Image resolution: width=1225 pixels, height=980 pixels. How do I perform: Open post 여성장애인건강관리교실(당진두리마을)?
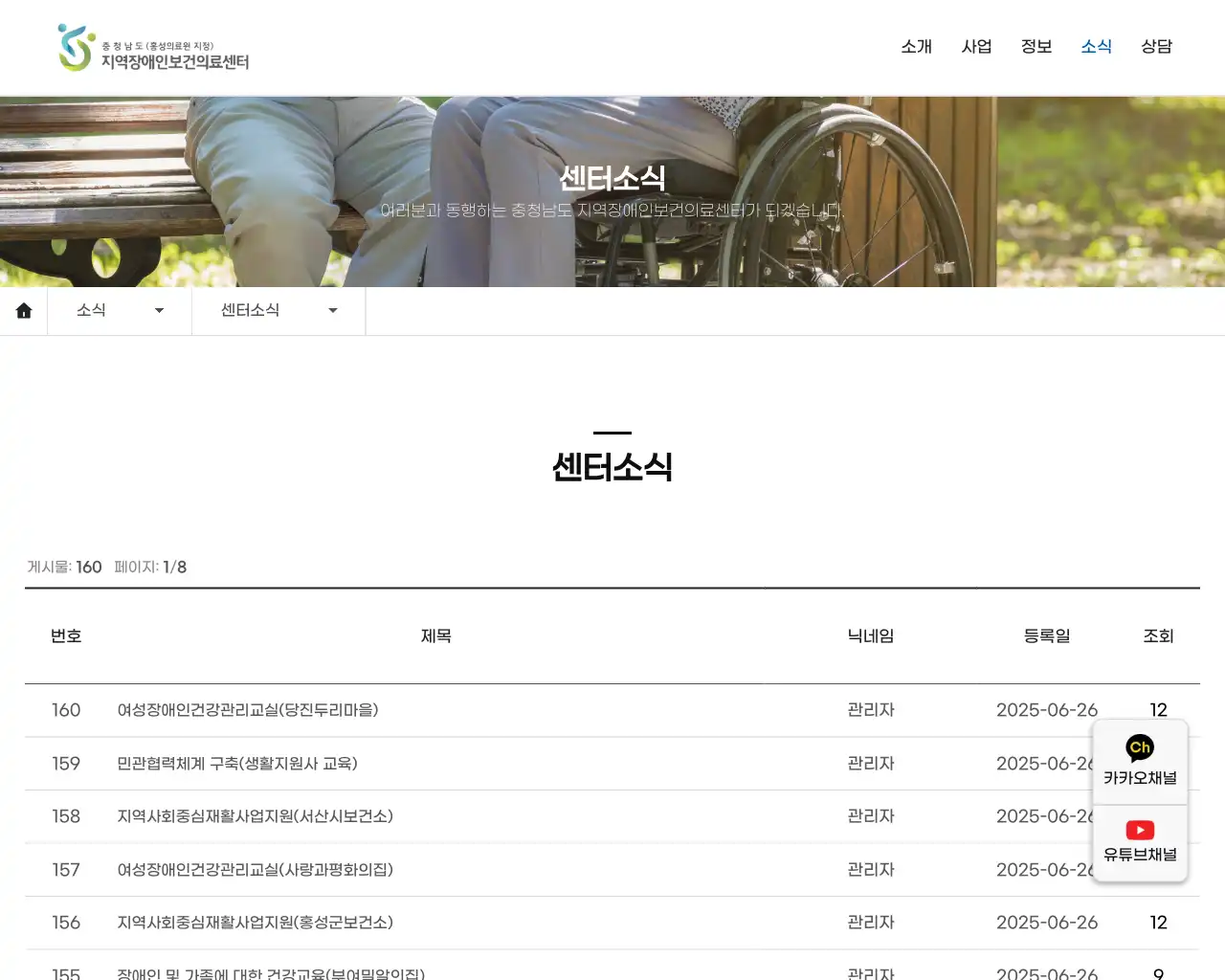248,710
